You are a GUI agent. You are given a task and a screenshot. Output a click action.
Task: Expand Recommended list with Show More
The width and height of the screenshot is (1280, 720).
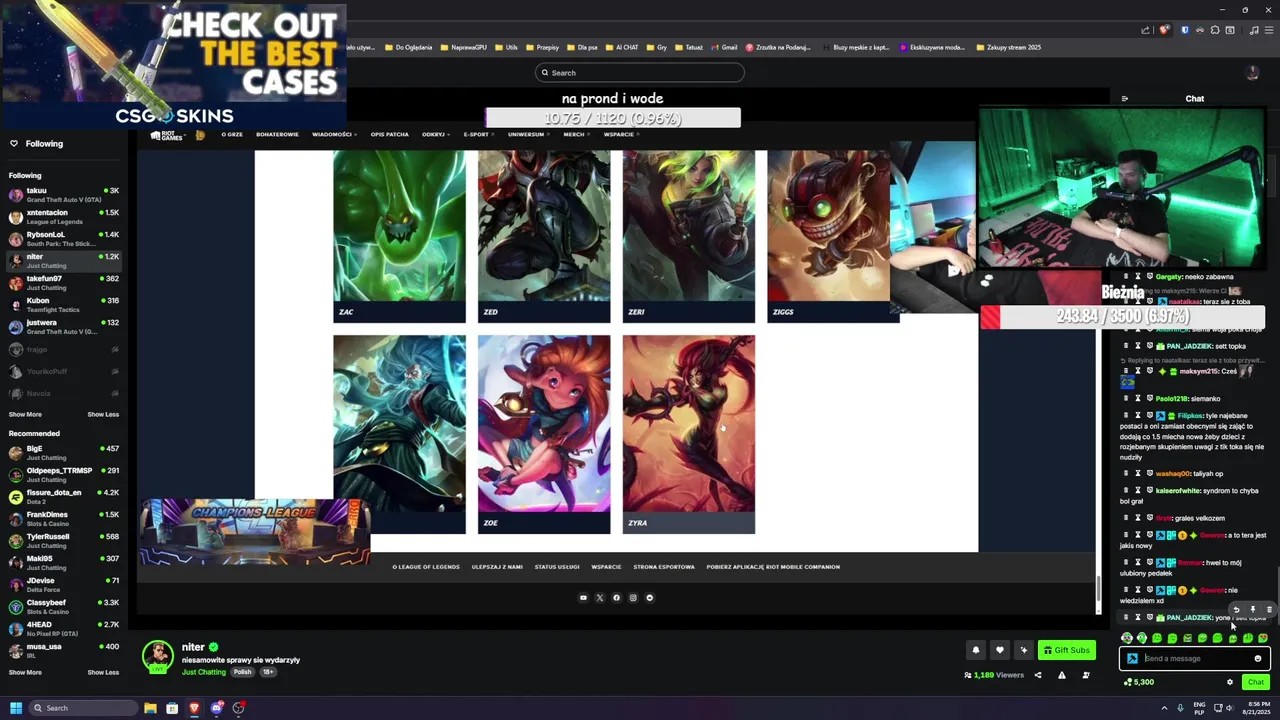click(25, 672)
